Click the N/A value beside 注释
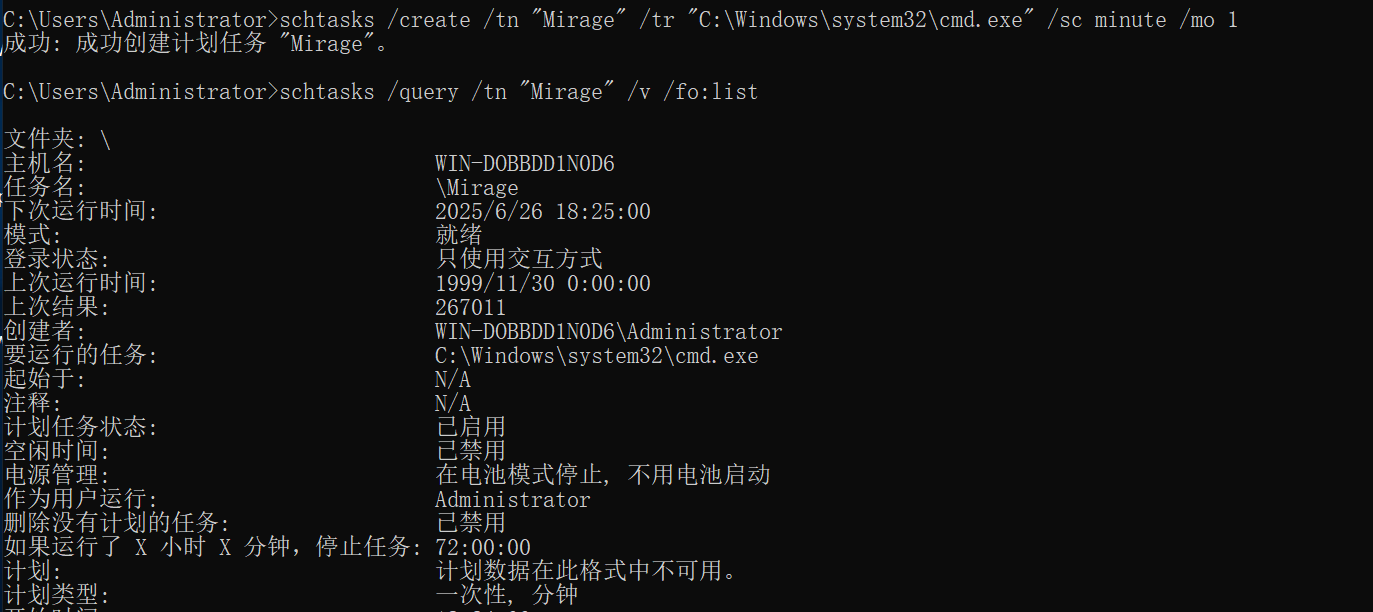 452,404
